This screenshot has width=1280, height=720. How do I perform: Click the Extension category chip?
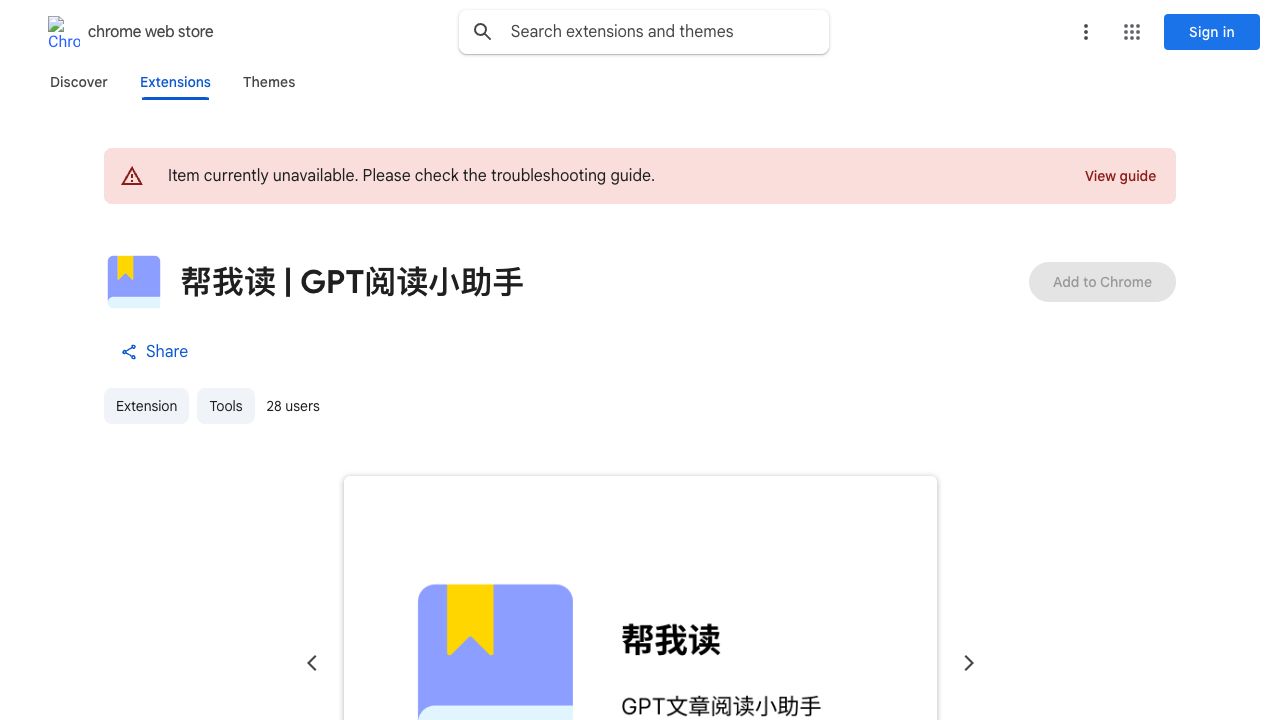pyautogui.click(x=146, y=406)
